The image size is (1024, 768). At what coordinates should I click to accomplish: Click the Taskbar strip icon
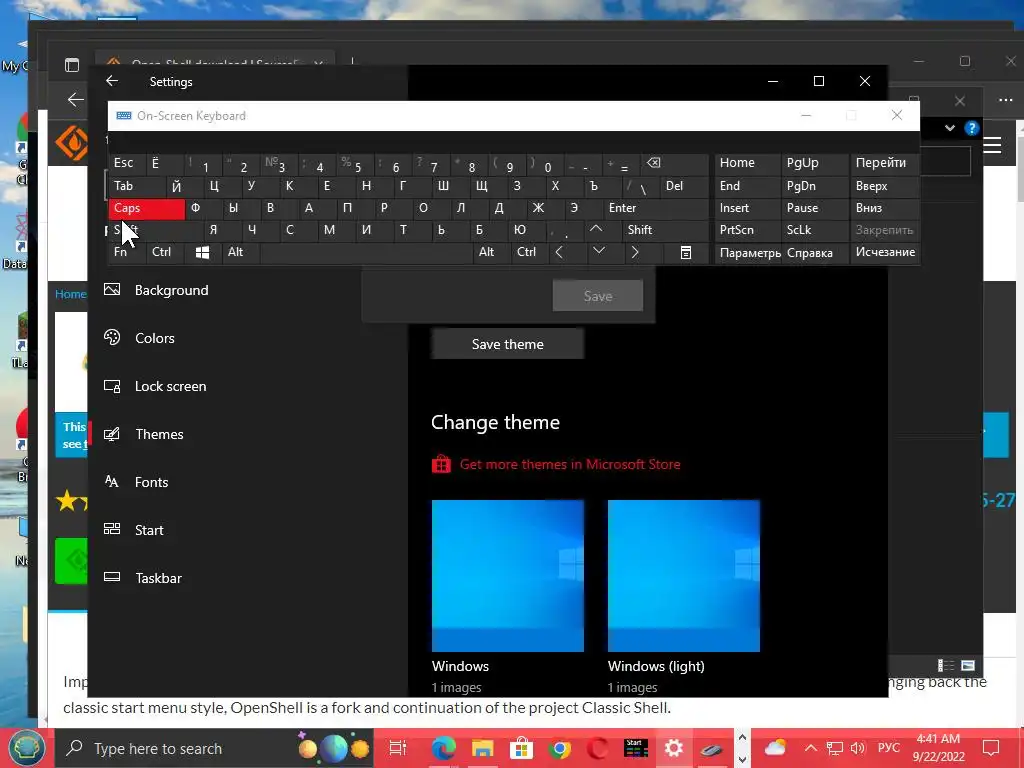(x=112, y=577)
